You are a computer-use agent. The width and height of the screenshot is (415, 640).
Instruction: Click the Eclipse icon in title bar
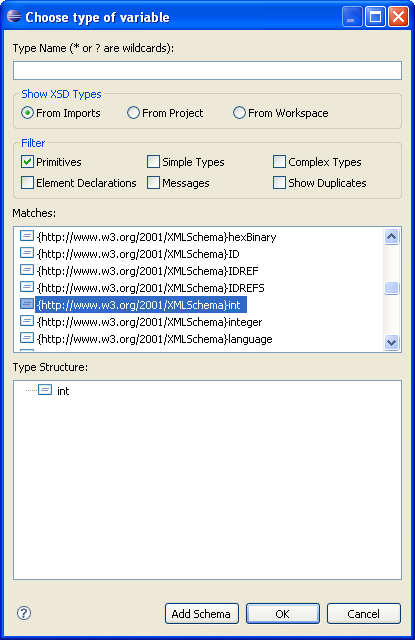[14, 17]
